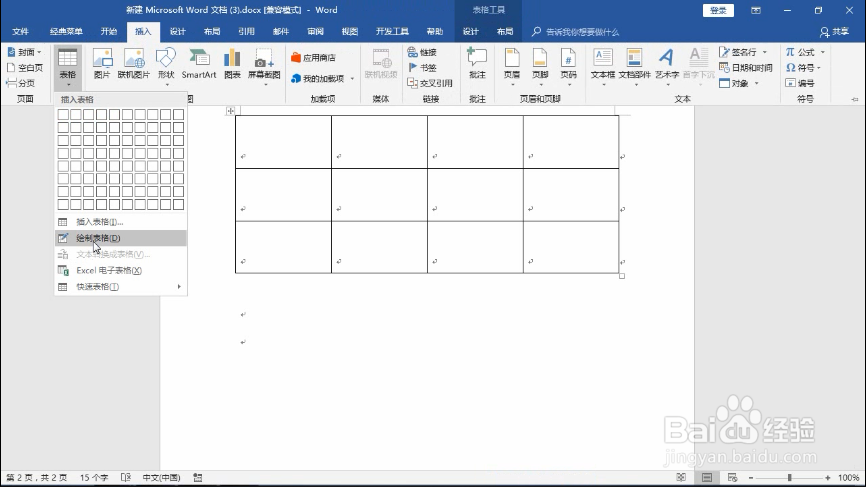866x487 pixels.
Task: Click page indicator 第2页,共2页
Action: (x=36, y=478)
